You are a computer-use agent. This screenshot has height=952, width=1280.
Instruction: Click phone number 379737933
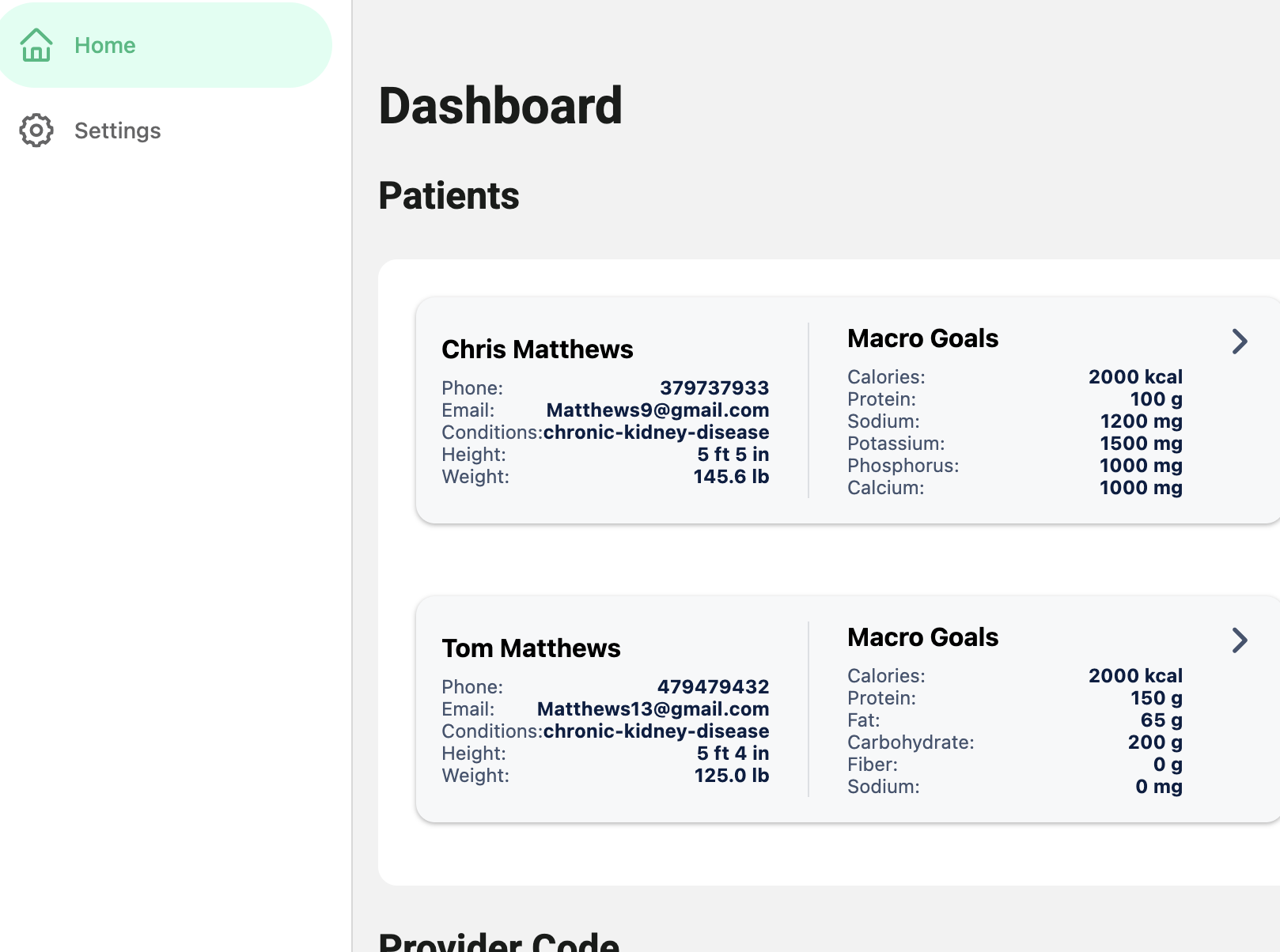714,388
